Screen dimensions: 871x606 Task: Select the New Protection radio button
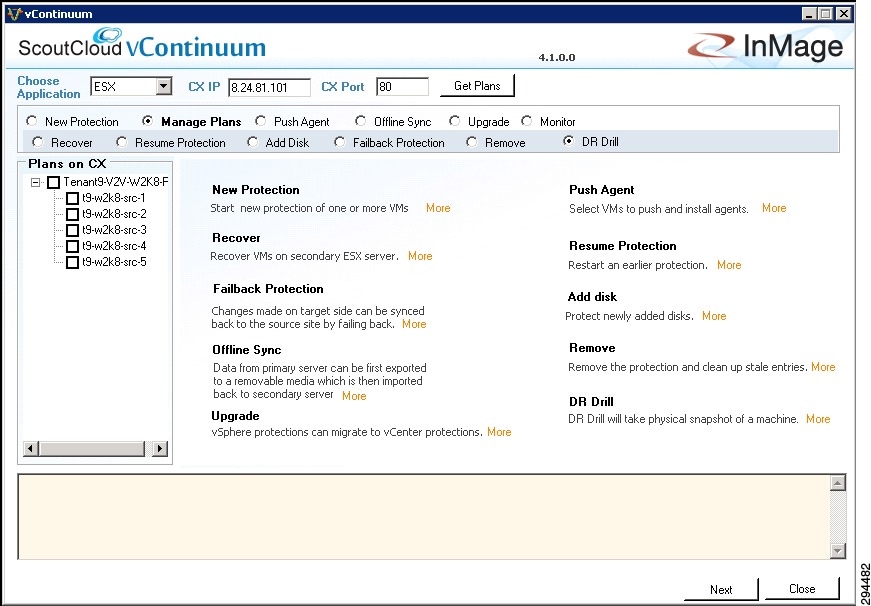32,121
